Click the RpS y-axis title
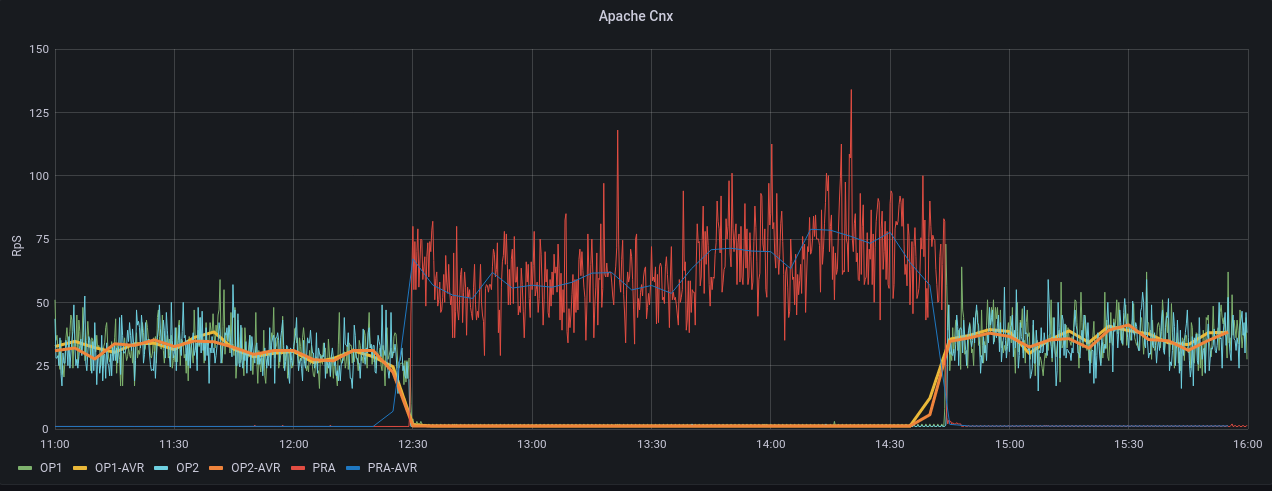The image size is (1272, 491). pos(17,240)
